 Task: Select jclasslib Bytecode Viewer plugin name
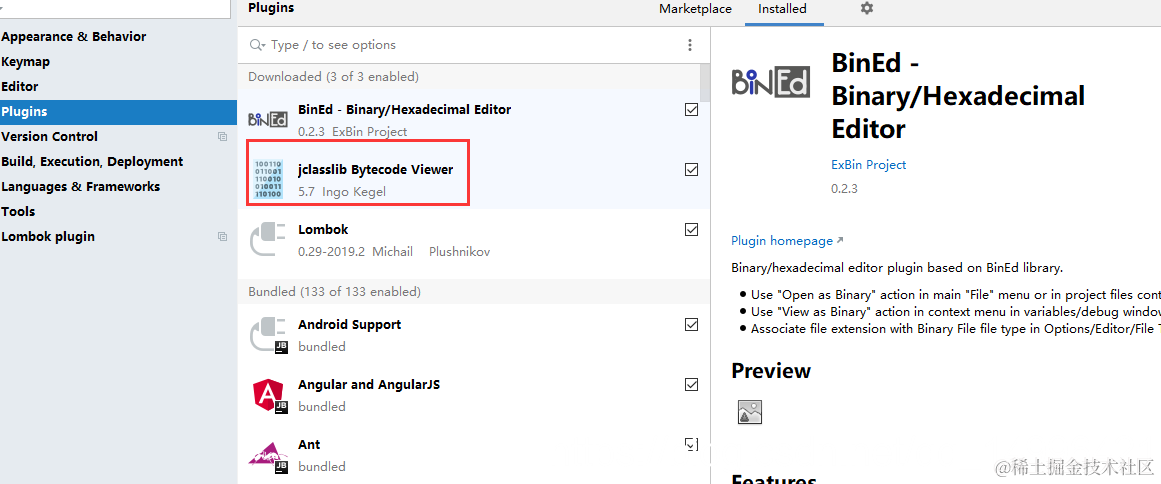375,169
